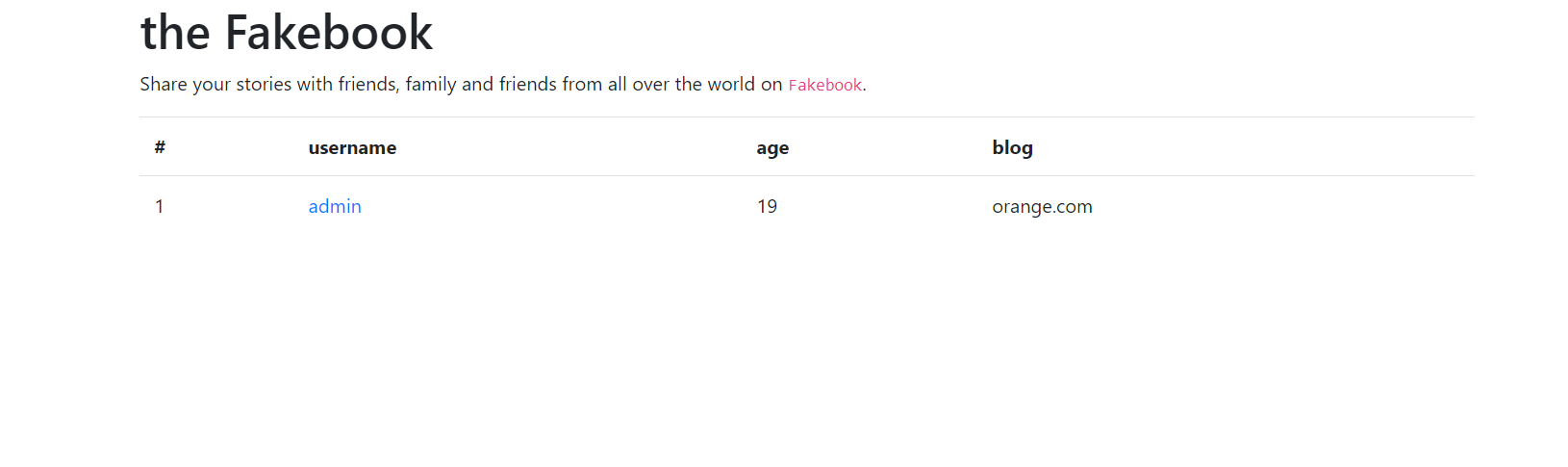Screen dimensions: 1568x467
Task: Click the word 'the' in page title
Action: (x=175, y=33)
